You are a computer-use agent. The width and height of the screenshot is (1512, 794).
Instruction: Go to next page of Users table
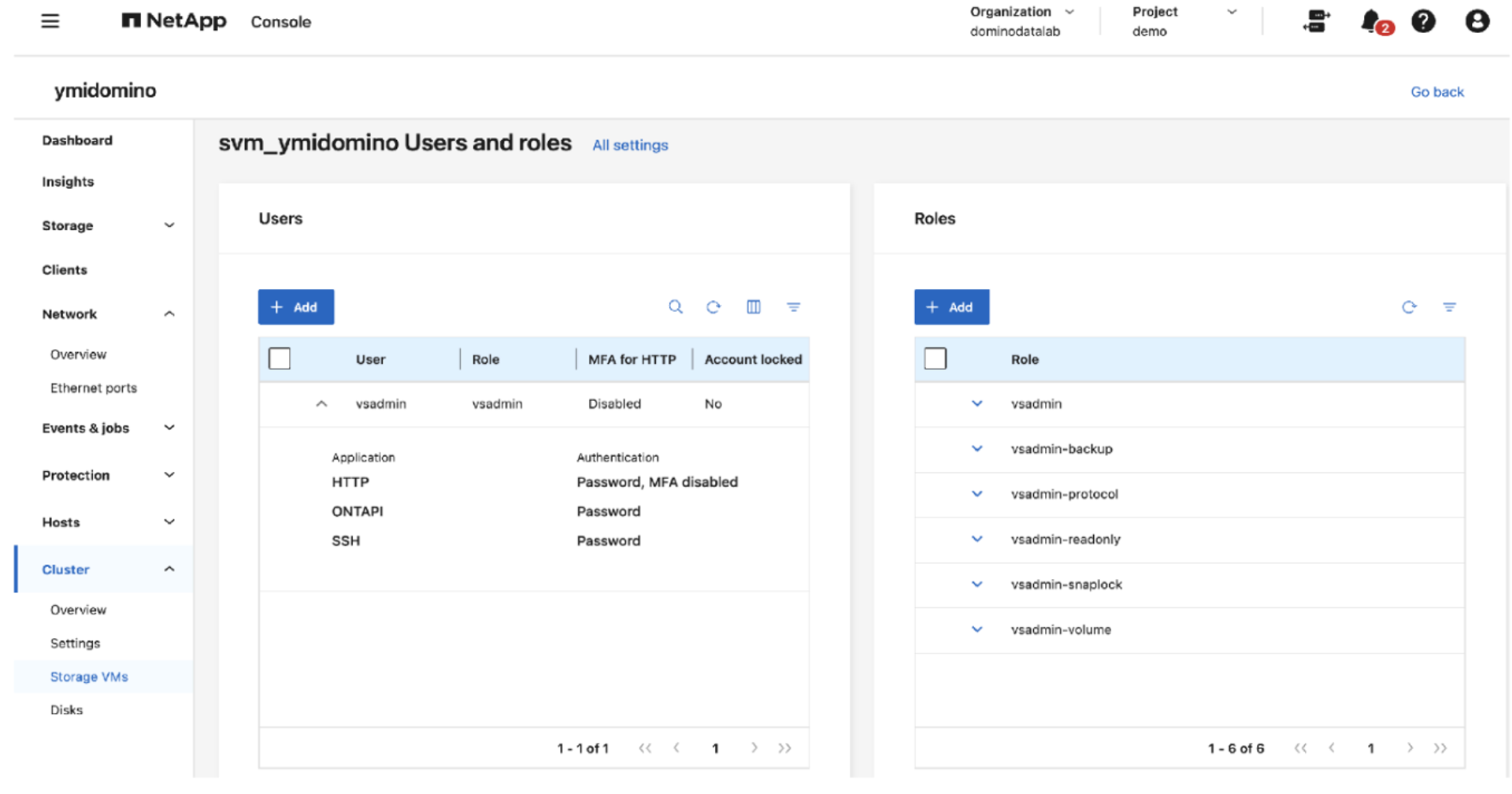(754, 748)
